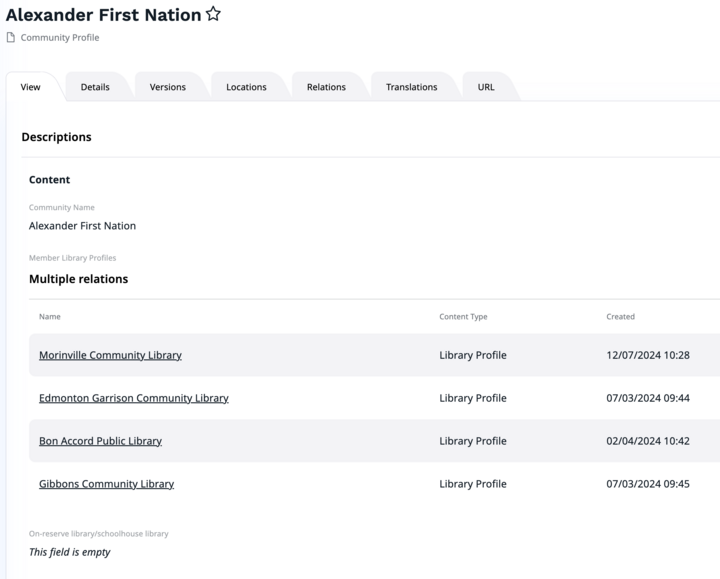Screen dimensions: 720x579
Task: Click the Content Type column header
Action: tap(463, 316)
